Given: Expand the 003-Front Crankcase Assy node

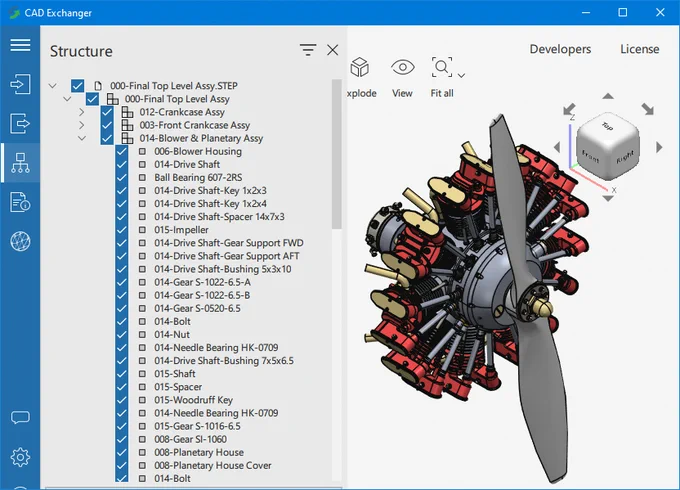Looking at the screenshot, I should [x=82, y=125].
